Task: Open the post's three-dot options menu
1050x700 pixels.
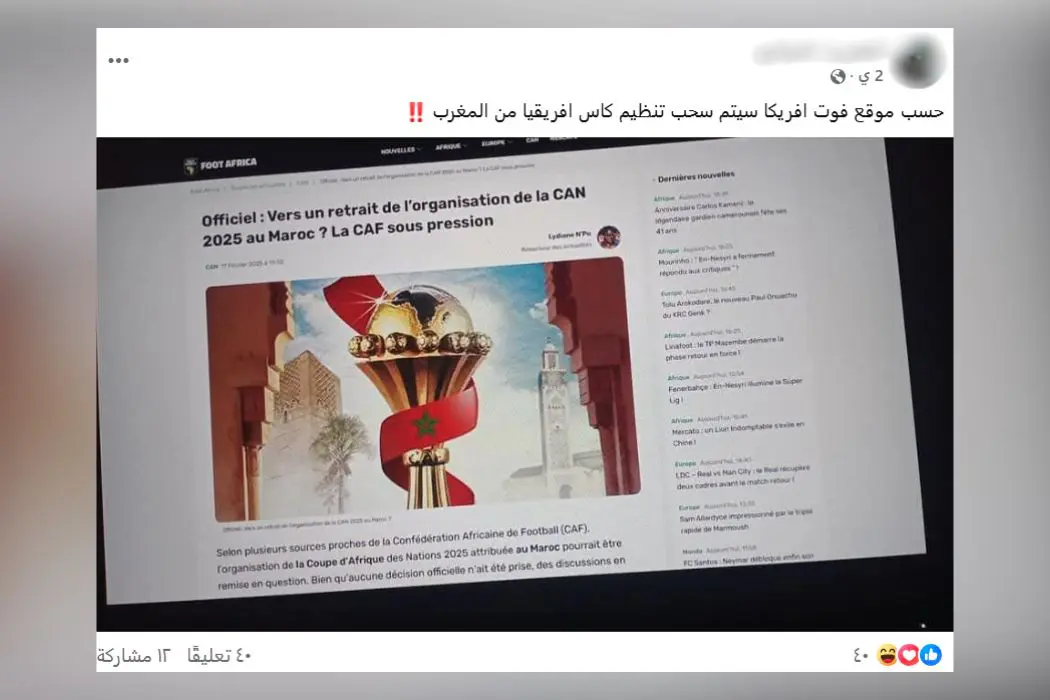Action: pos(119,60)
